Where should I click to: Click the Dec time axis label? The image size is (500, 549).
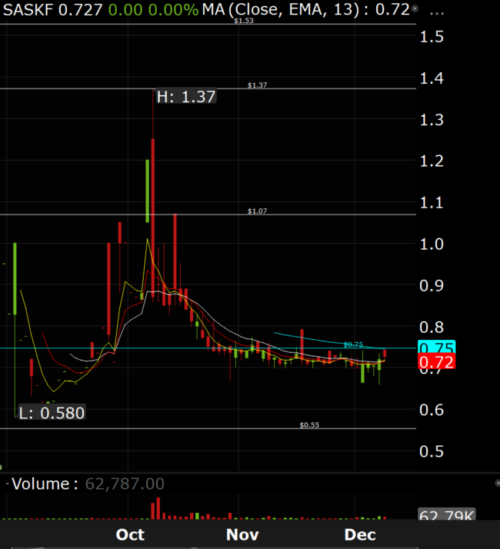pyautogui.click(x=360, y=535)
